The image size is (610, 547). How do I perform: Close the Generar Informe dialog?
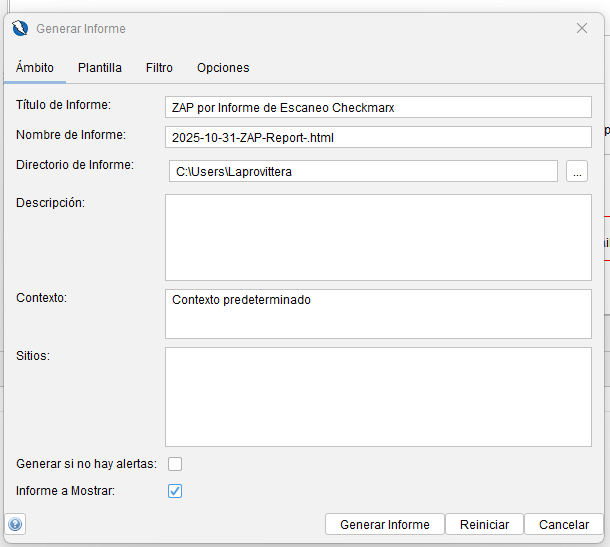[x=582, y=28]
